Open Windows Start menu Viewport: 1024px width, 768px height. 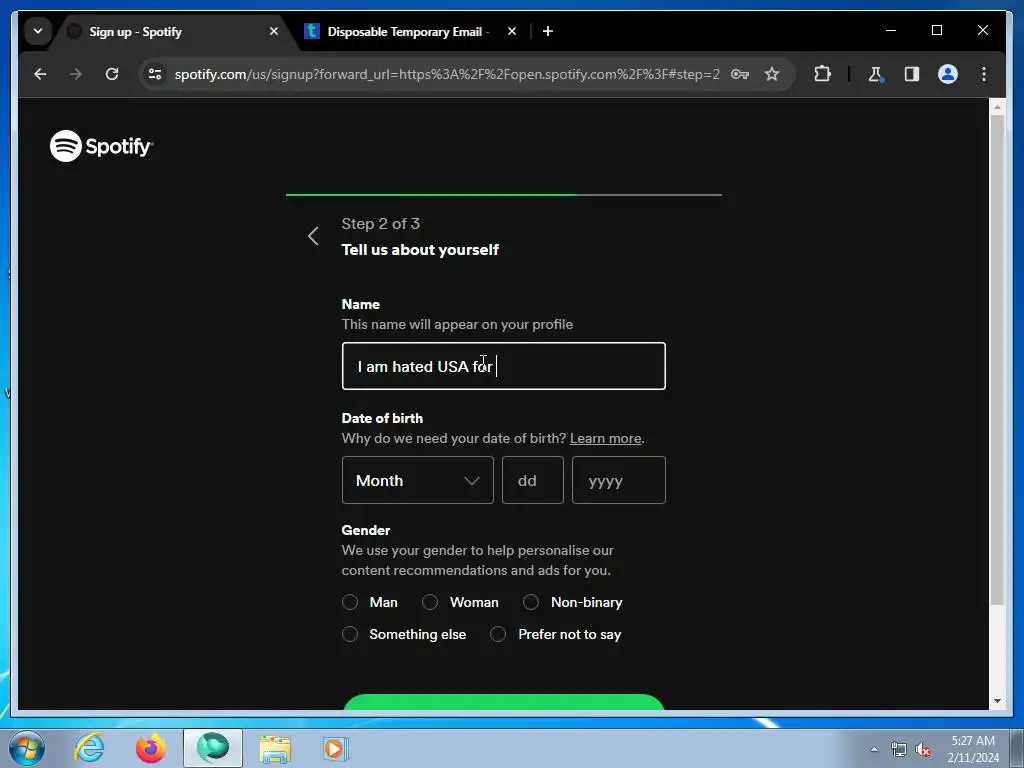pos(26,748)
